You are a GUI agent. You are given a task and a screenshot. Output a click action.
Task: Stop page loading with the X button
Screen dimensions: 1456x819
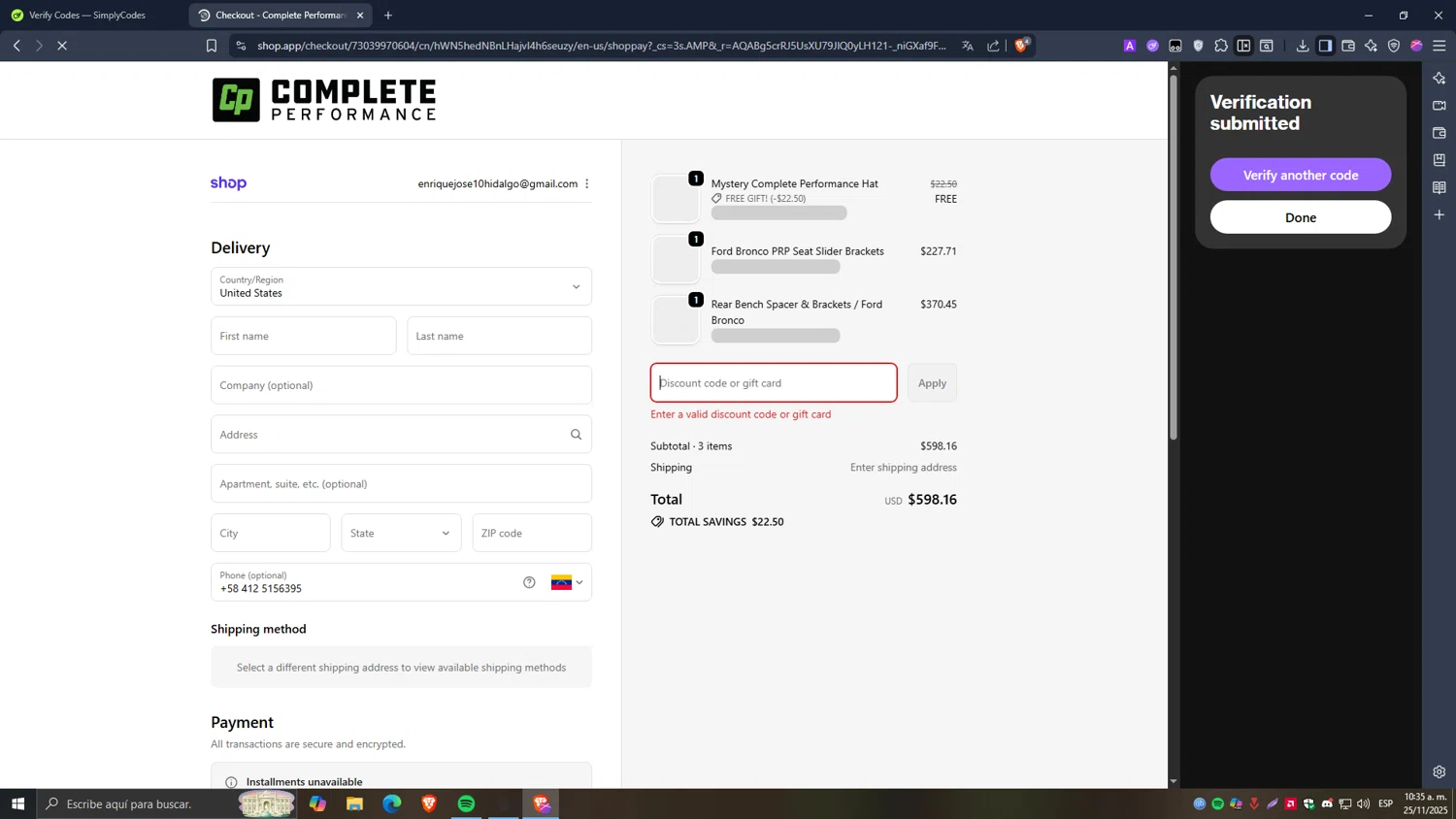click(62, 46)
